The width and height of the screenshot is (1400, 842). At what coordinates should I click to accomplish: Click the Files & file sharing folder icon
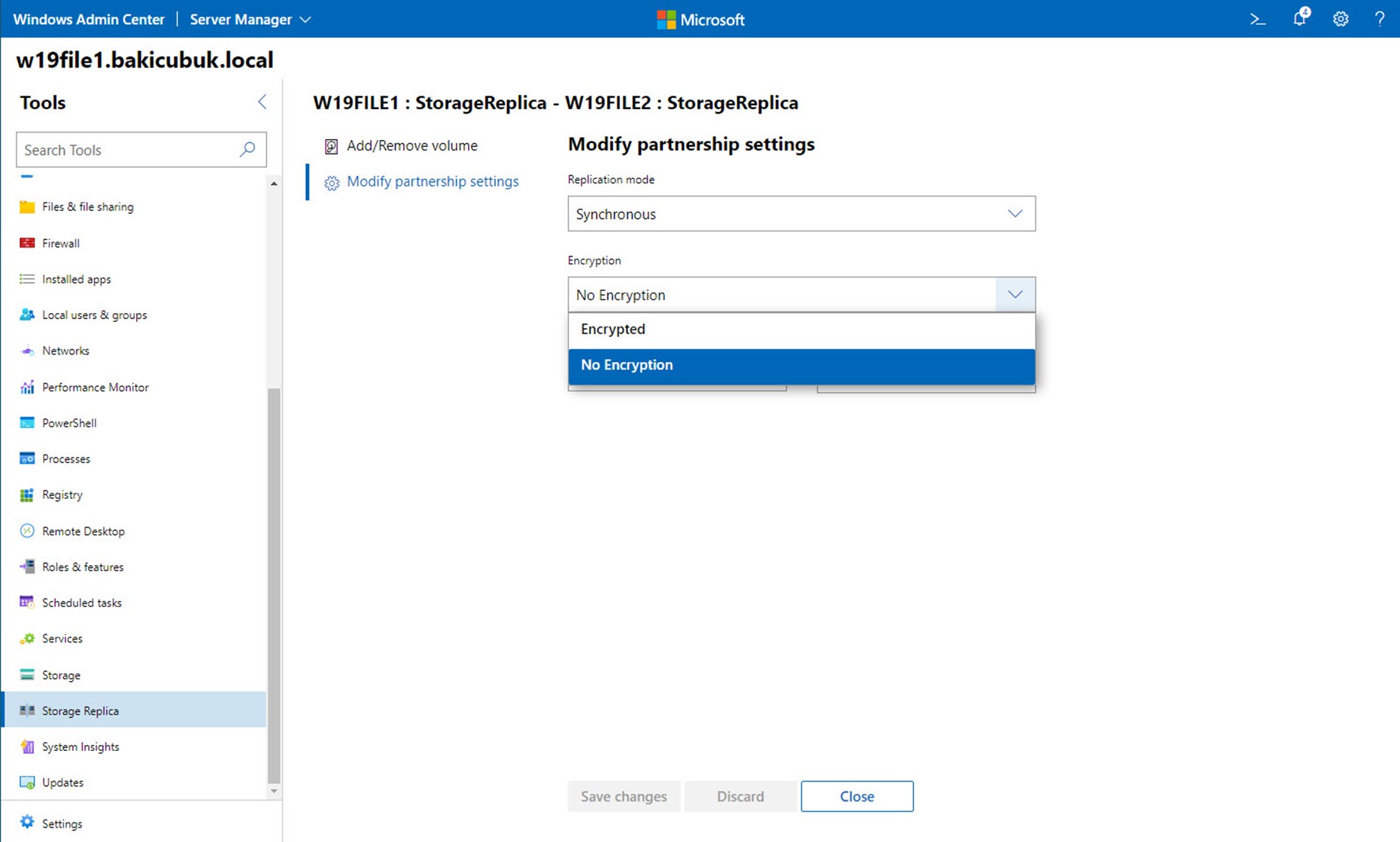[x=27, y=207]
